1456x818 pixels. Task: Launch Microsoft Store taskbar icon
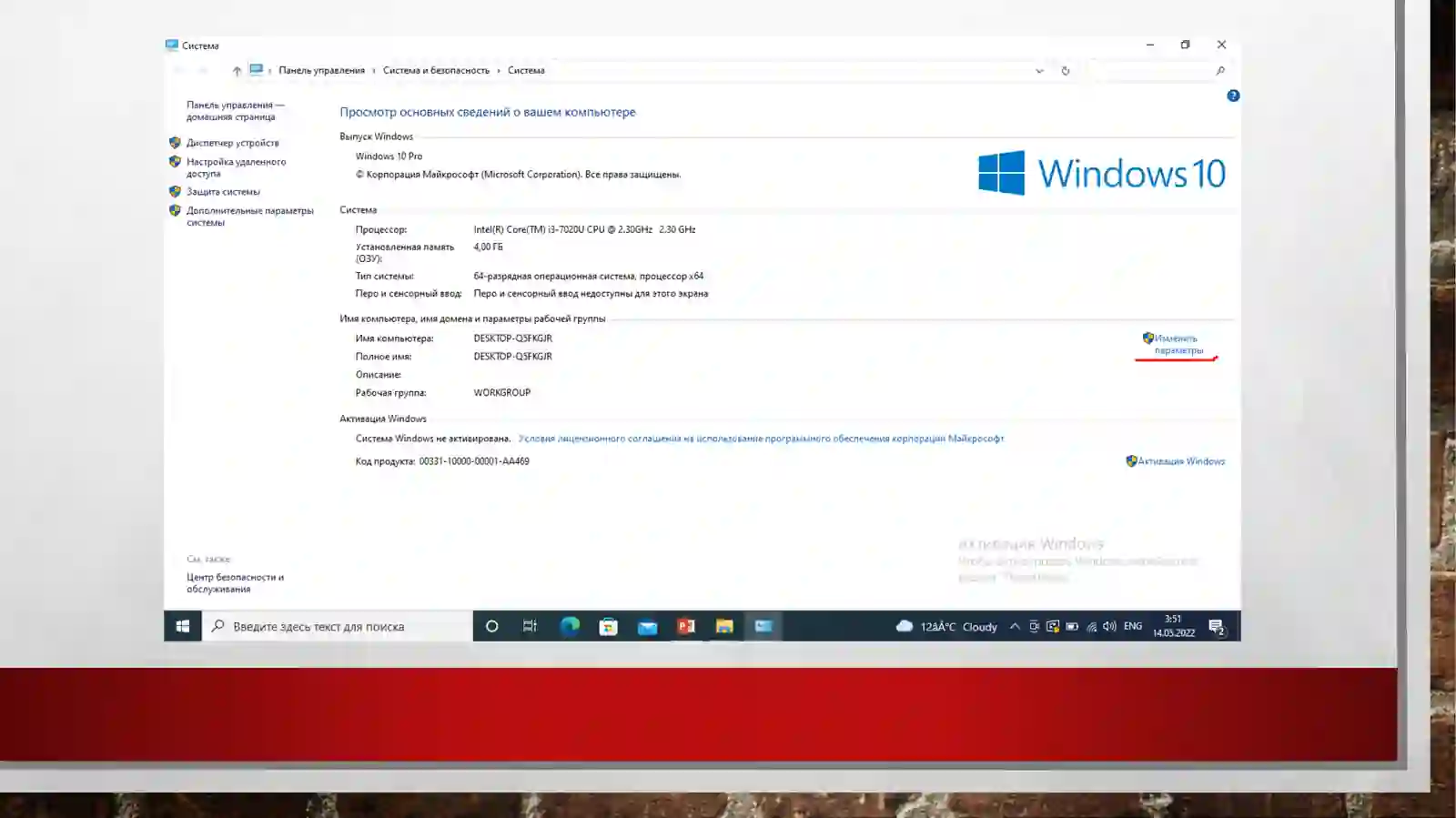tap(609, 626)
